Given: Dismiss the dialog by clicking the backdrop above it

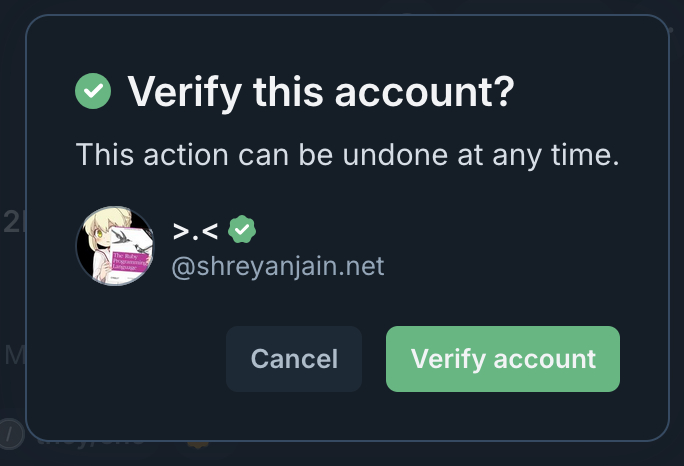Looking at the screenshot, I should tap(342, 6).
